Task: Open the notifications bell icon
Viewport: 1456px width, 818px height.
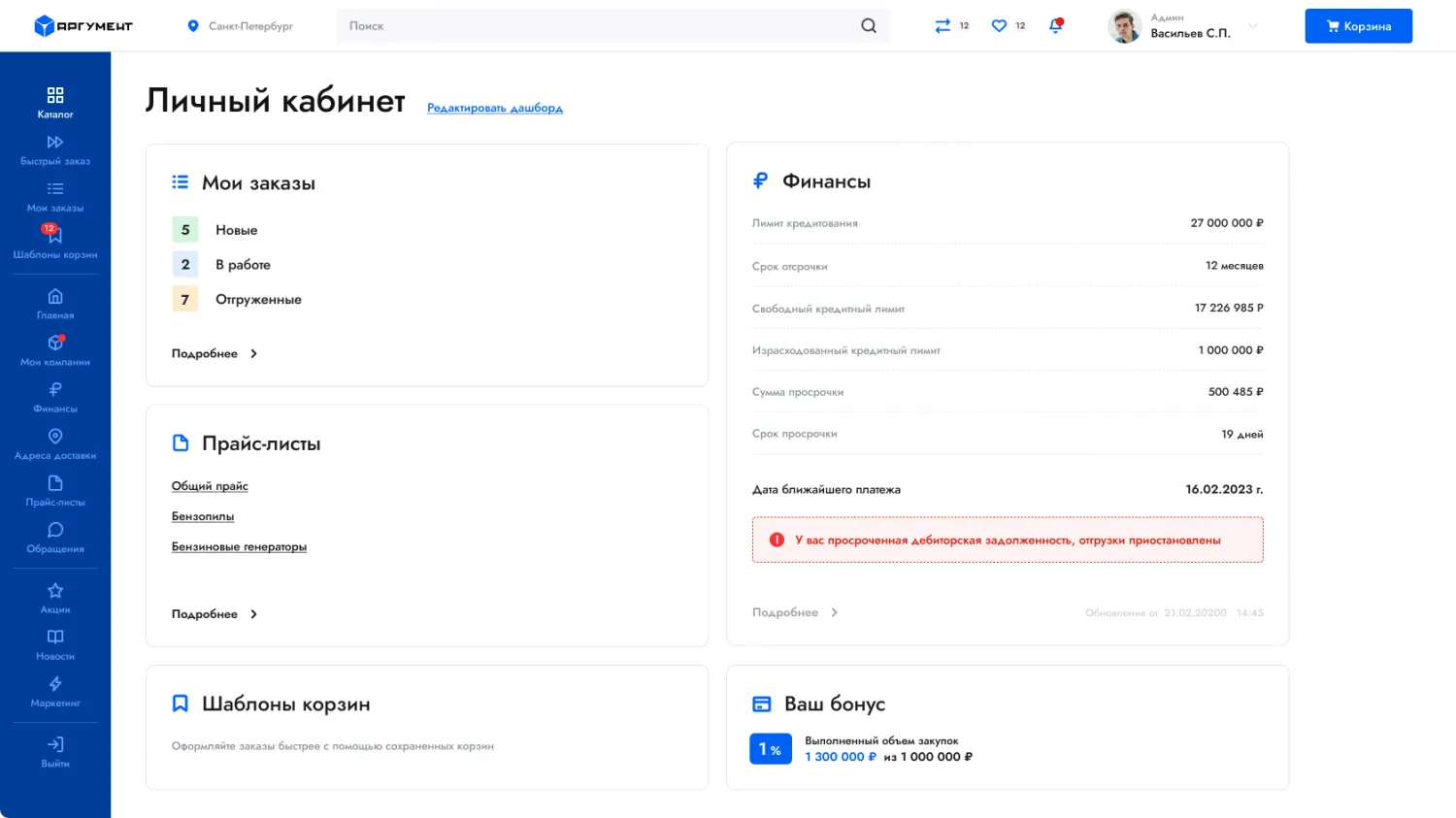Action: tap(1055, 26)
